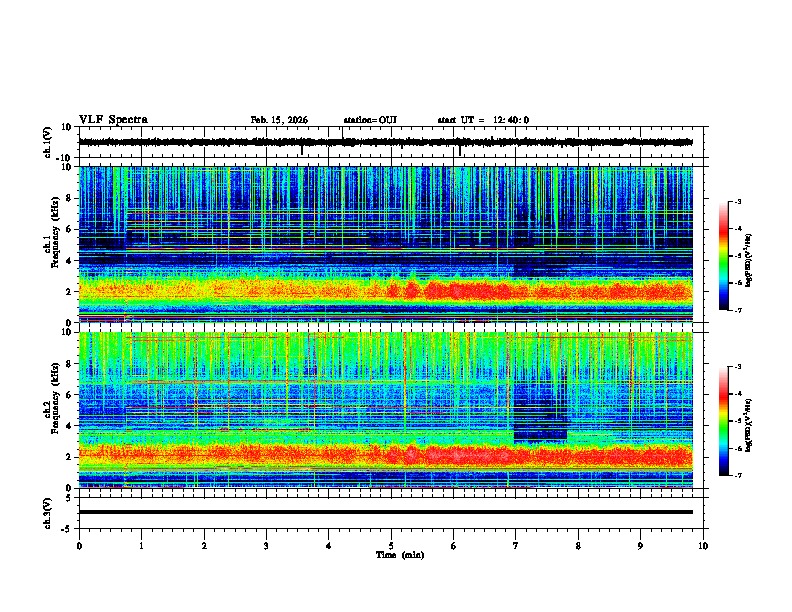Click the time axis tick label "8"
This screenshot has width=792, height=612.
pos(578,546)
